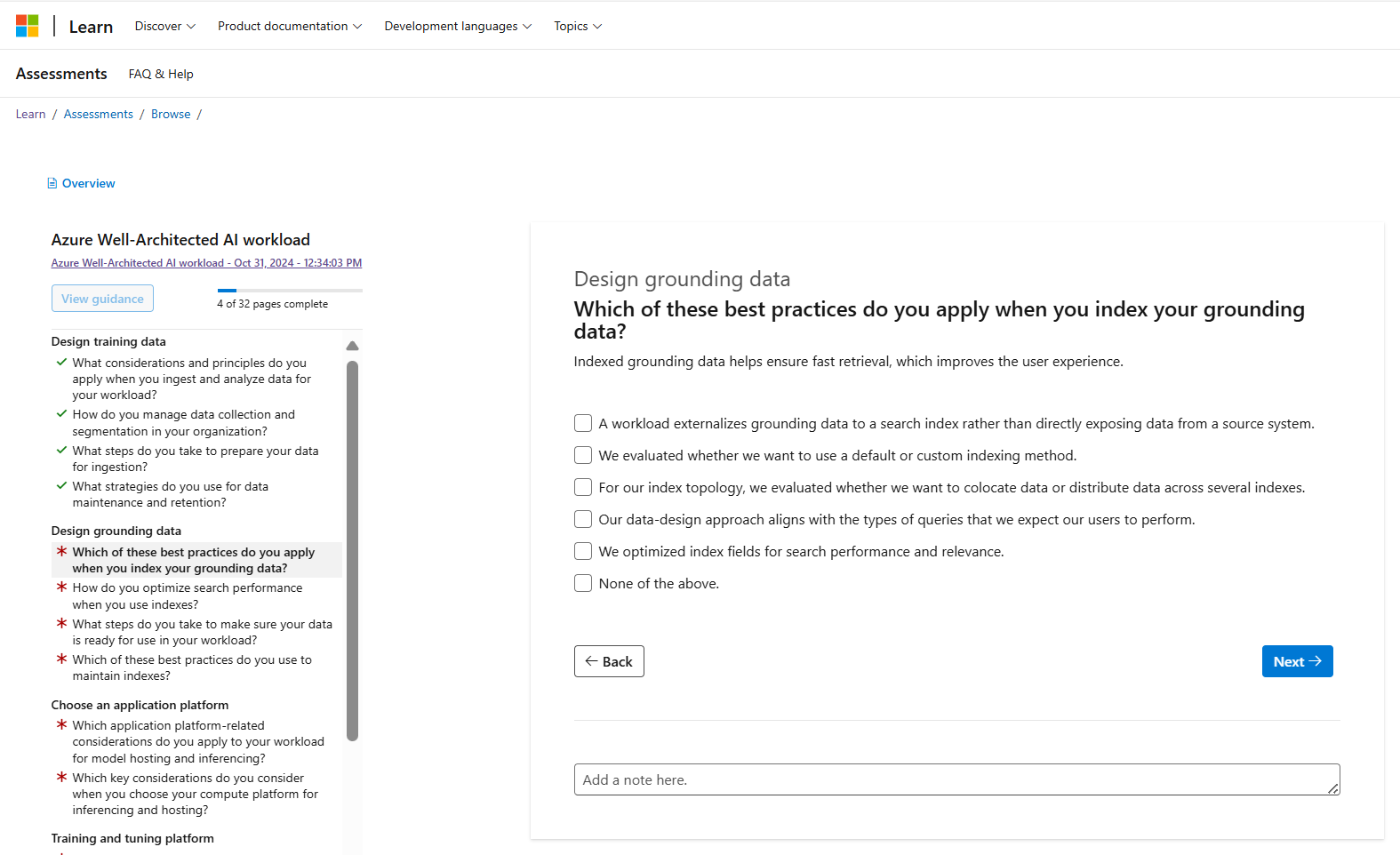Open the FAQ & Help tab
1400x855 pixels.
161,75
